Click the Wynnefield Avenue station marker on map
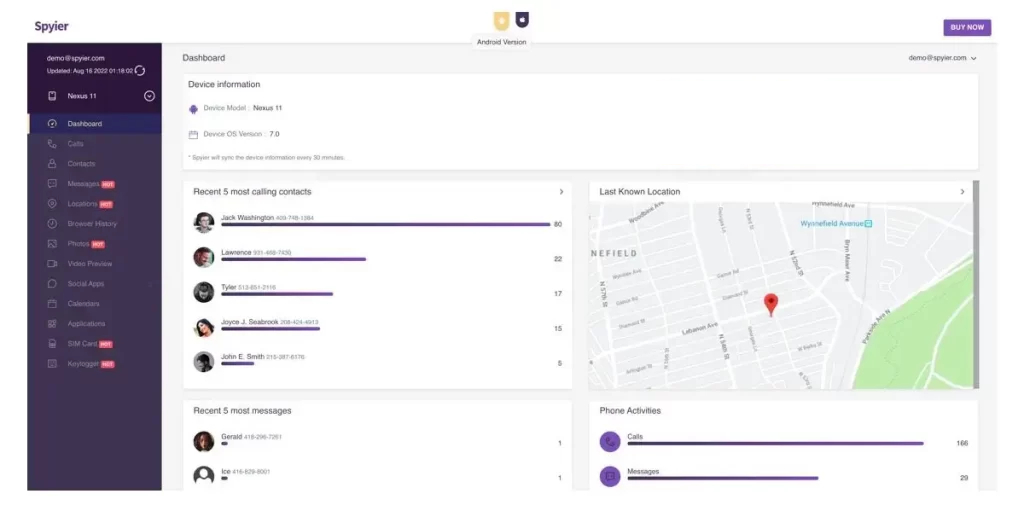 868,223
